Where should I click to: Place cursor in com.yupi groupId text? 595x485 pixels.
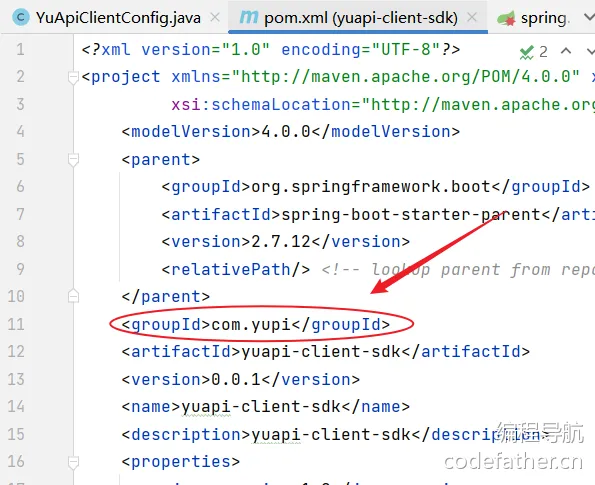pos(251,324)
